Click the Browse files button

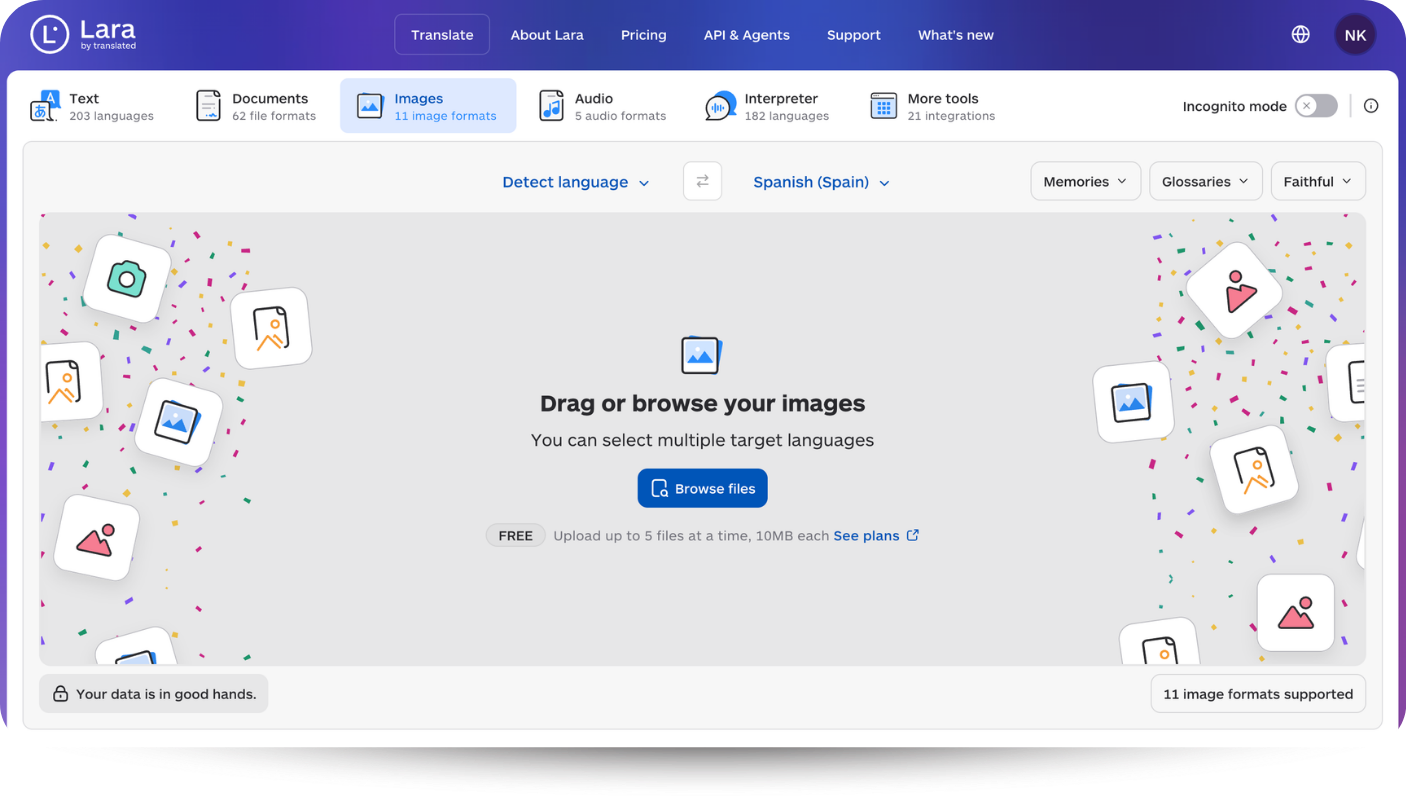(x=703, y=488)
